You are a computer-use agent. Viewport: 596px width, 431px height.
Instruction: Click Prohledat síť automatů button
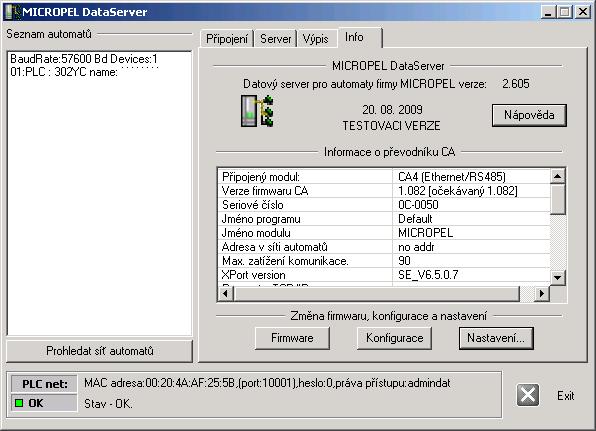click(100, 350)
